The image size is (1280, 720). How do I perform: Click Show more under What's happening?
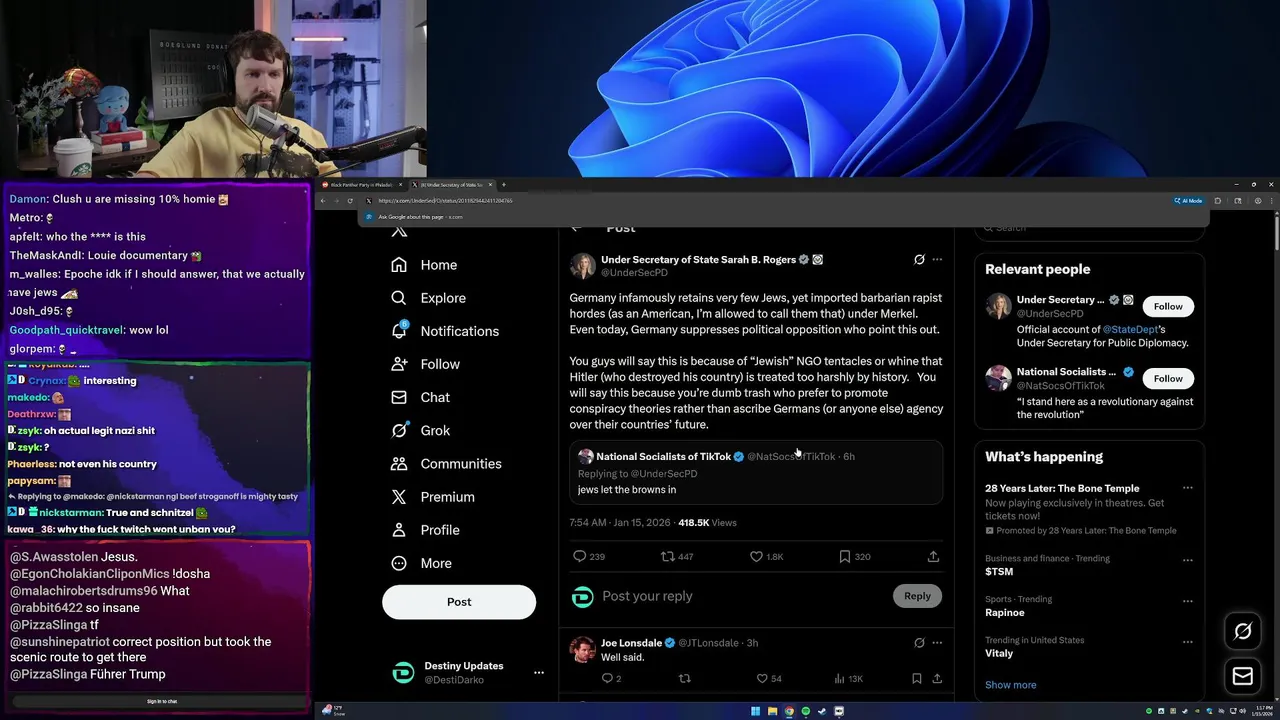(1010, 685)
